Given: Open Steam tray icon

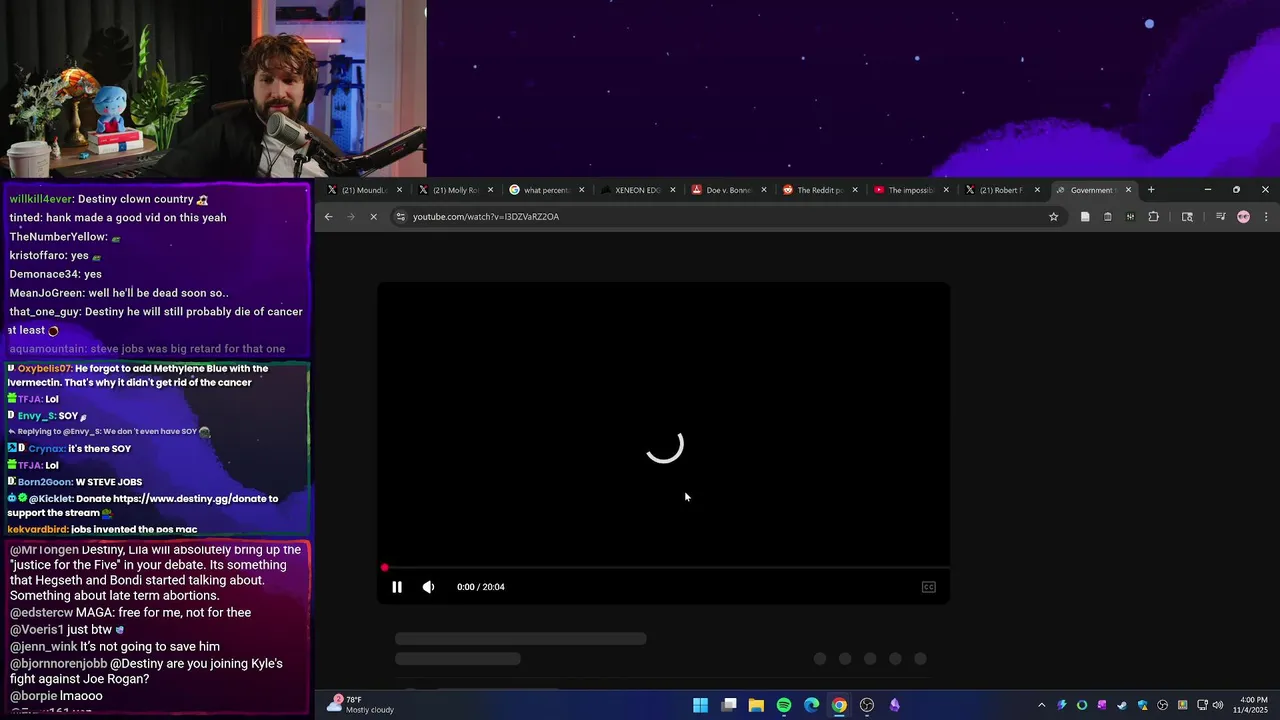Looking at the screenshot, I should point(1122,705).
